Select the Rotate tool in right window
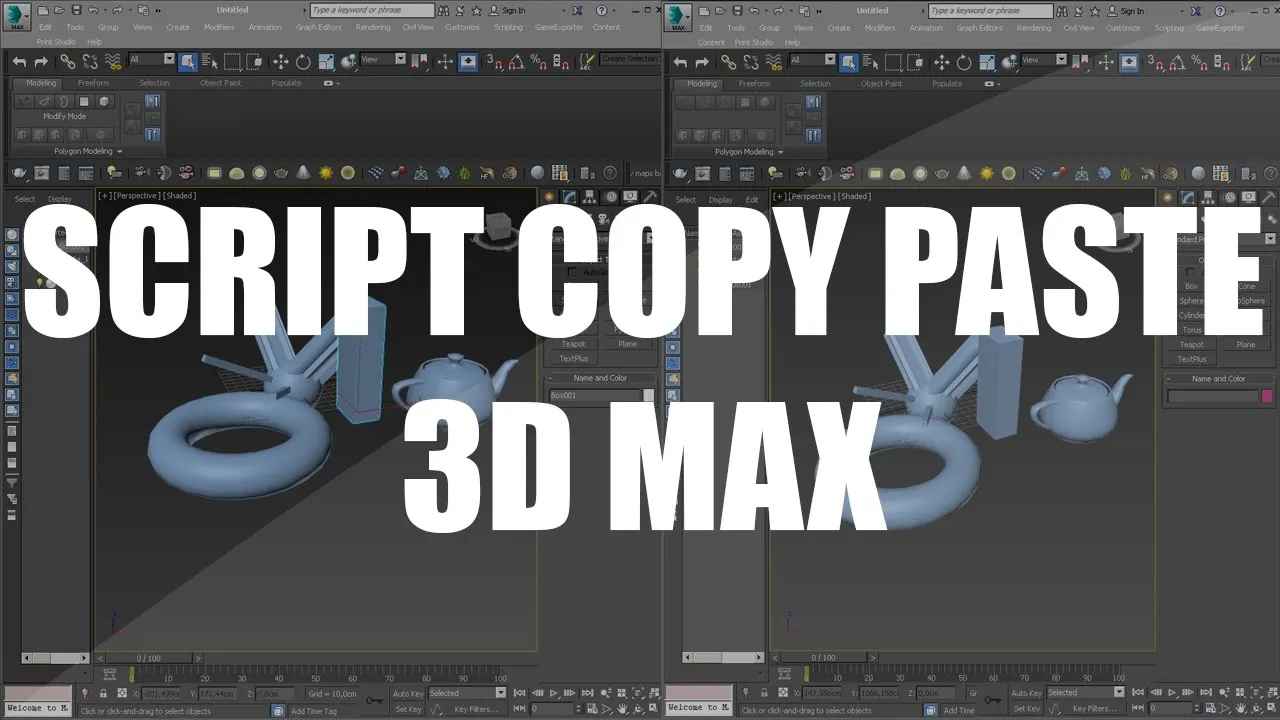This screenshot has width=1280, height=720. (x=964, y=62)
